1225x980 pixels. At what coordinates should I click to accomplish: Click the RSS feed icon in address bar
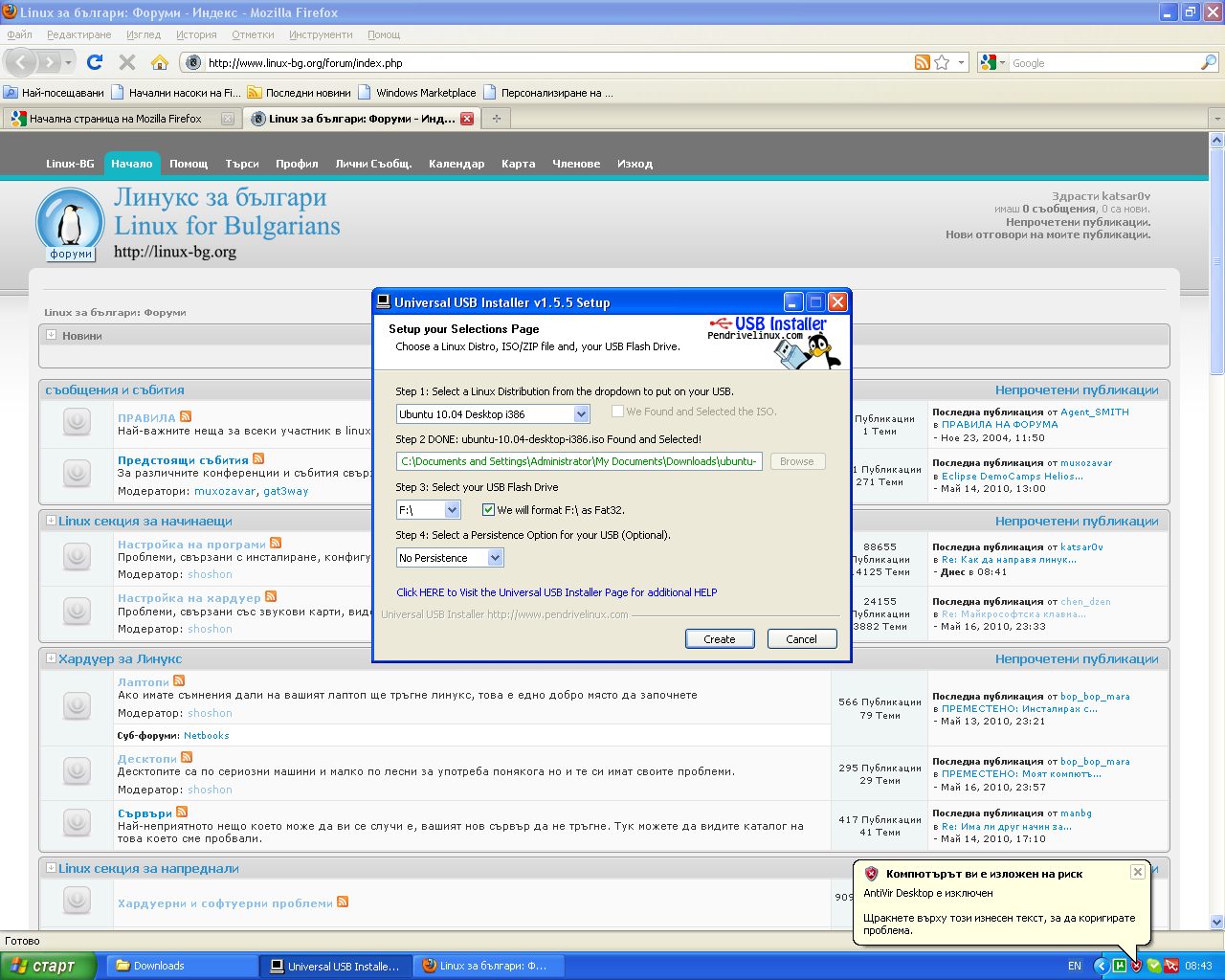click(x=922, y=62)
